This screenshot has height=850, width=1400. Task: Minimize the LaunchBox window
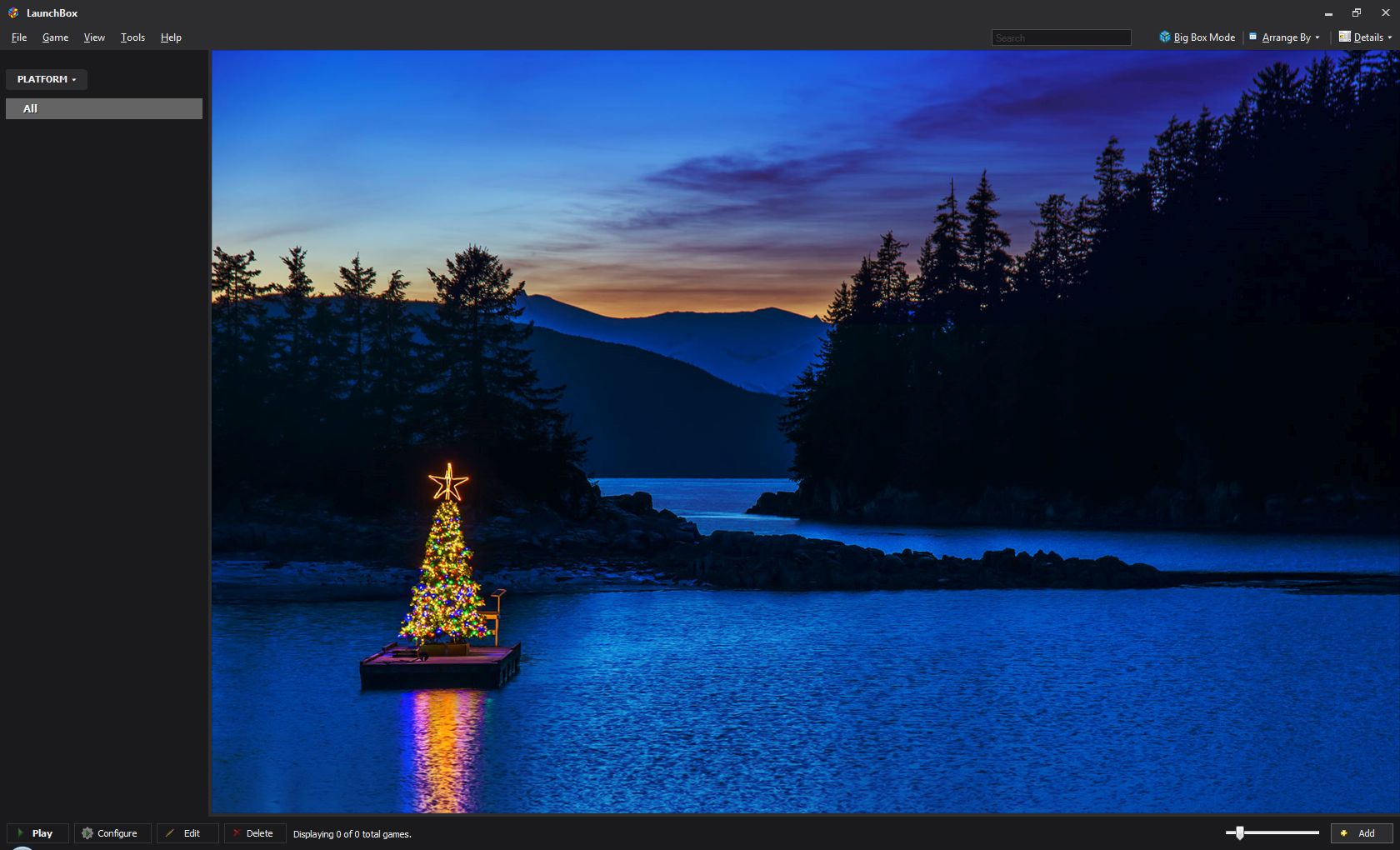pos(1328,13)
